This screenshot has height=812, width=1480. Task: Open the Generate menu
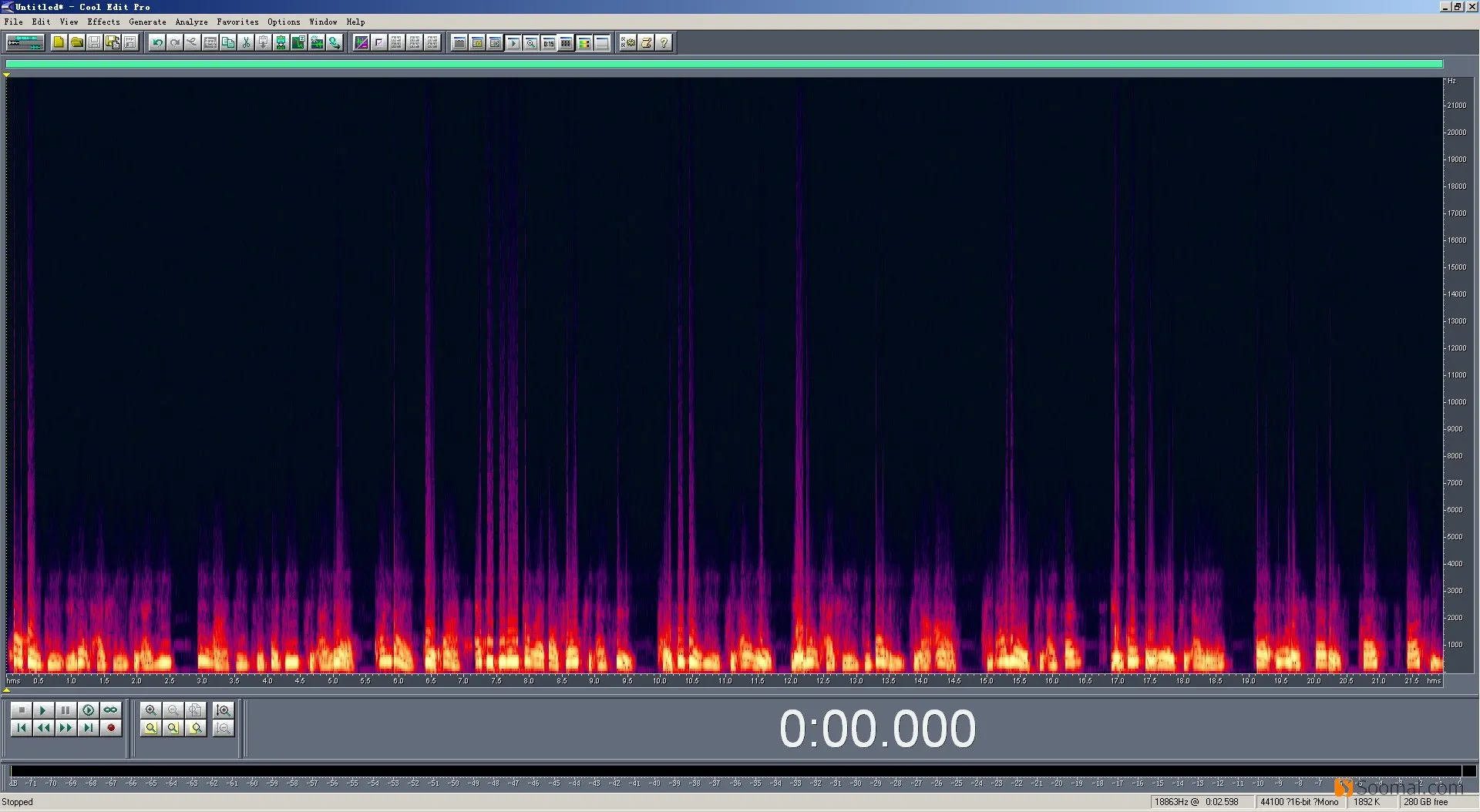(x=147, y=22)
